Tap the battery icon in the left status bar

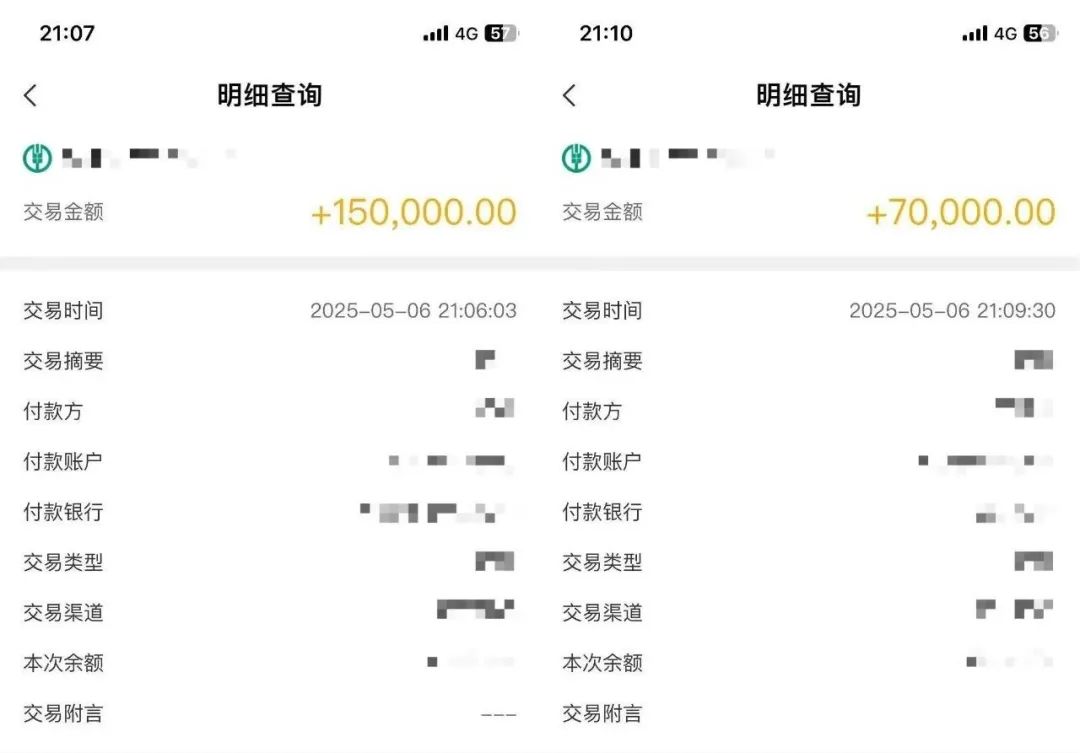(501, 33)
